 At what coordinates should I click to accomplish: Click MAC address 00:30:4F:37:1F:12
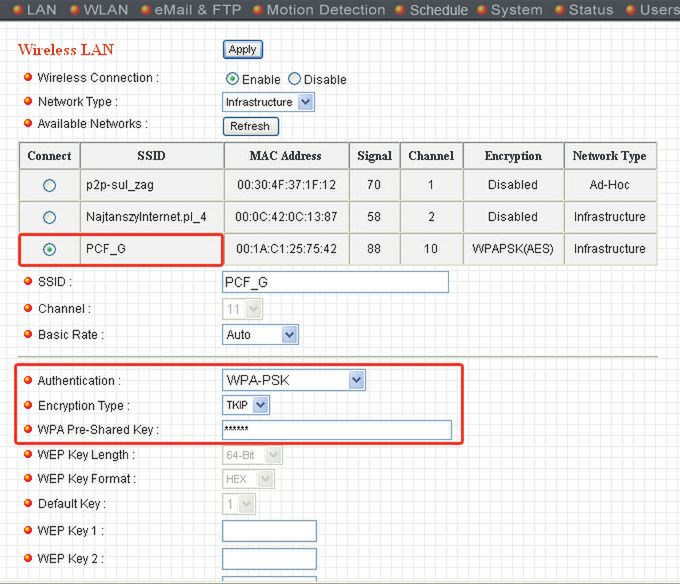pyautogui.click(x=286, y=185)
